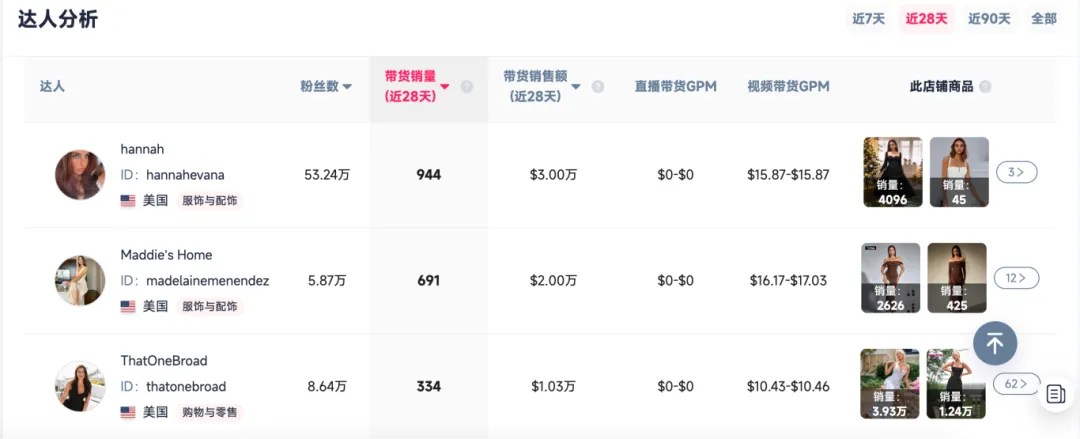Click the scroll-to-top arrow button
This screenshot has height=439, width=1080.
[994, 343]
